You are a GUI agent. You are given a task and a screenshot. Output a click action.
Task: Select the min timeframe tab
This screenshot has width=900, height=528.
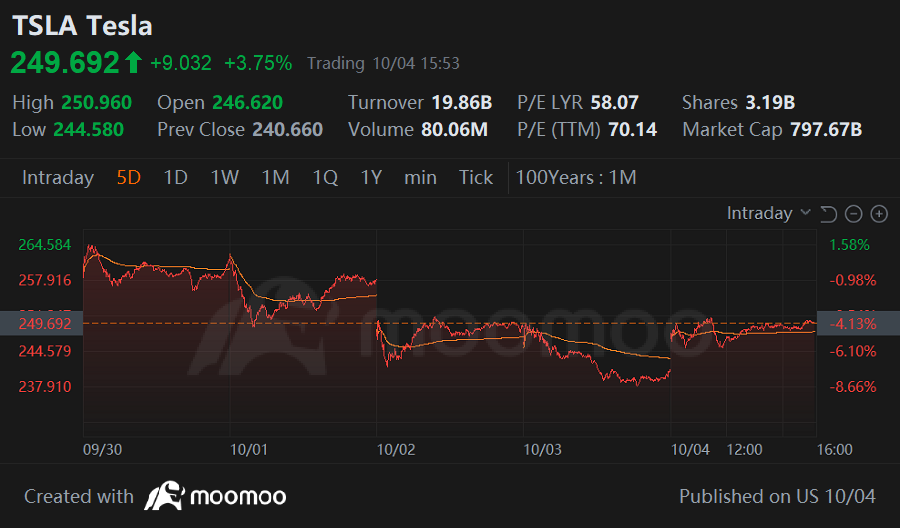pos(420,177)
